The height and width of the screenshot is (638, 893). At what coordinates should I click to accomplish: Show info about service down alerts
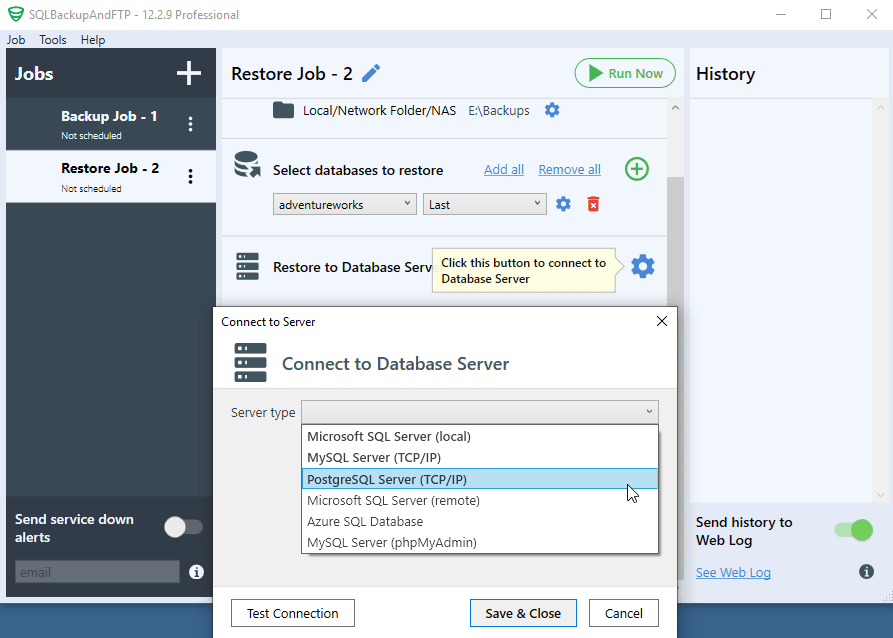(x=196, y=572)
